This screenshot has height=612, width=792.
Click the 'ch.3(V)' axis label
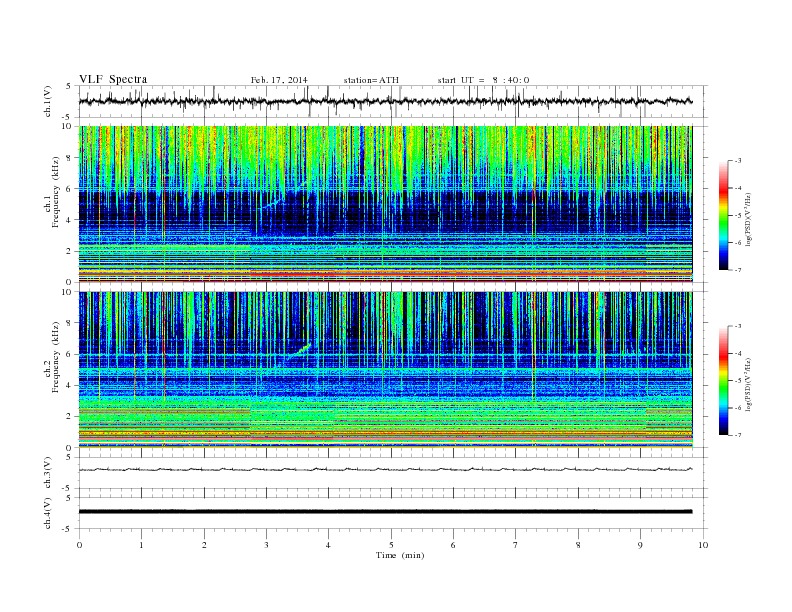[x=47, y=473]
